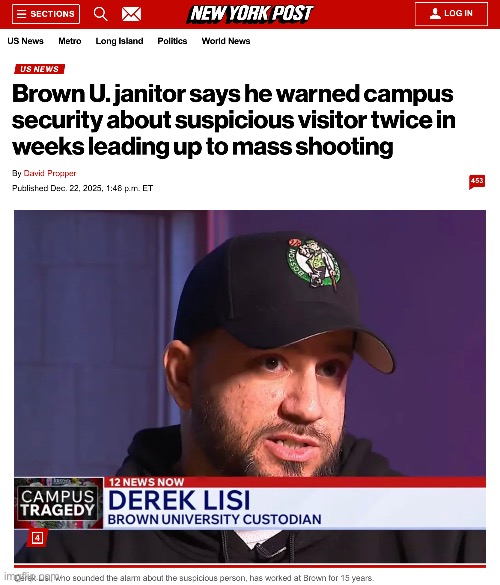Click the red US NEWS category tag
The width and height of the screenshot is (500, 585).
click(40, 69)
